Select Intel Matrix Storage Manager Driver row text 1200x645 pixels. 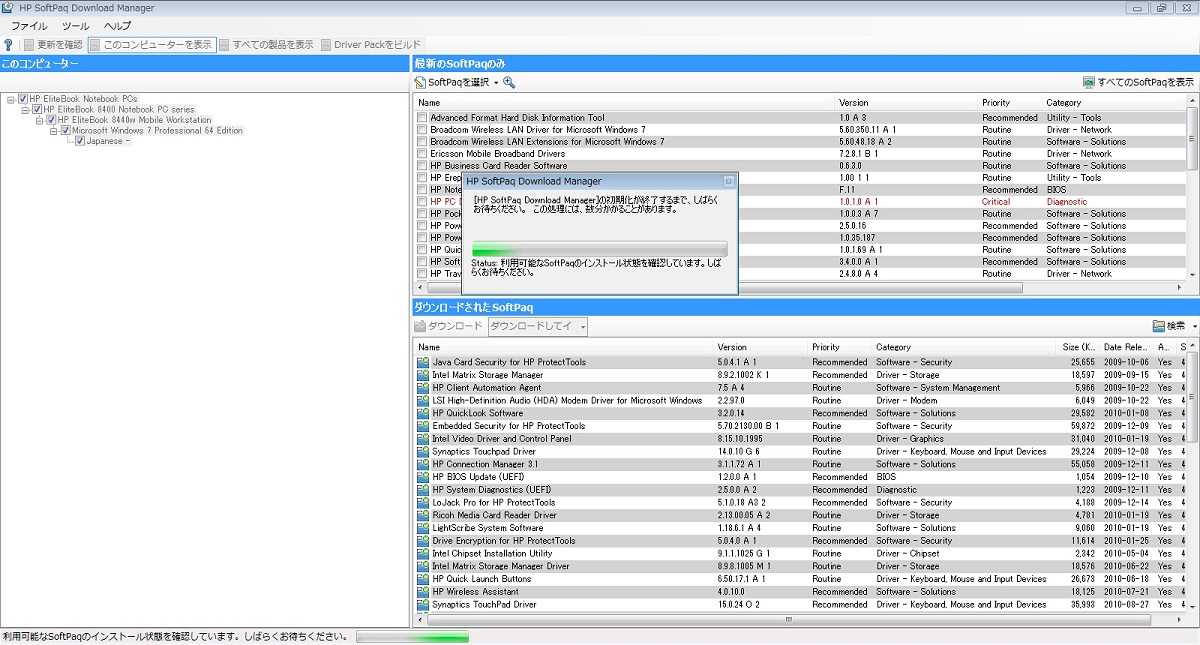[501, 566]
